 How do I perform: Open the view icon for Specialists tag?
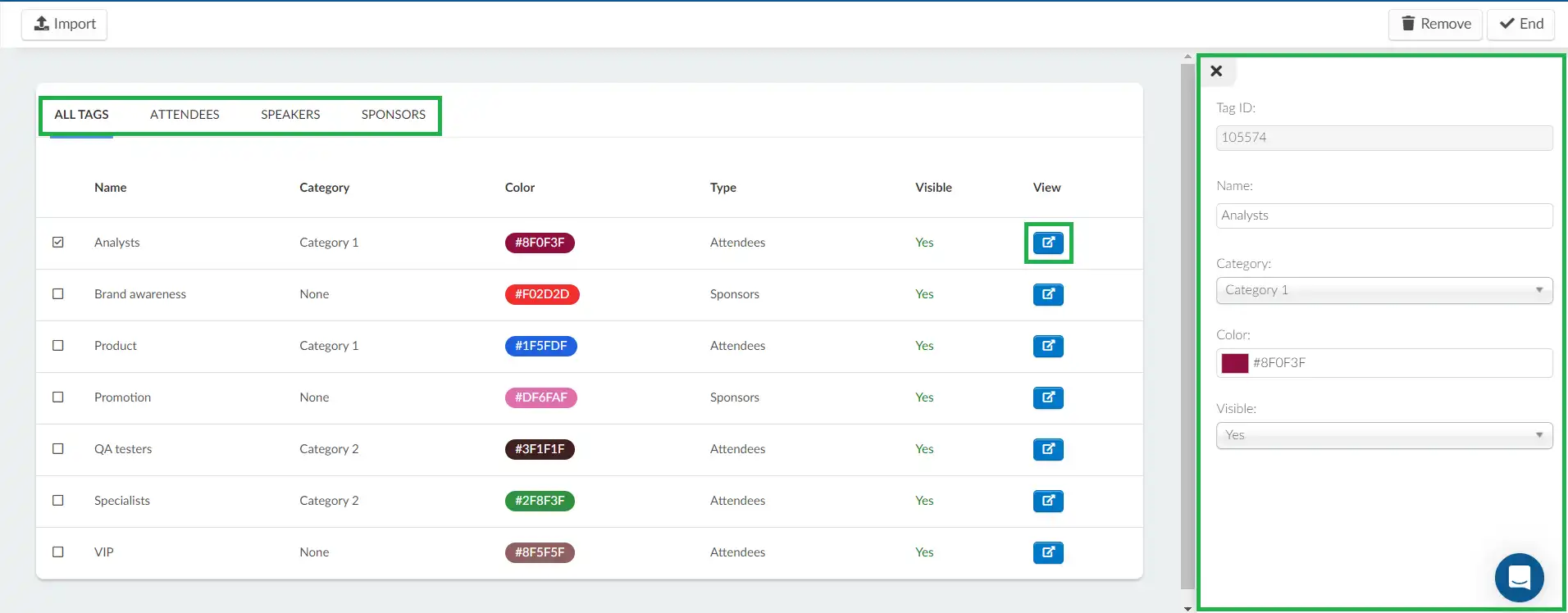click(1048, 501)
